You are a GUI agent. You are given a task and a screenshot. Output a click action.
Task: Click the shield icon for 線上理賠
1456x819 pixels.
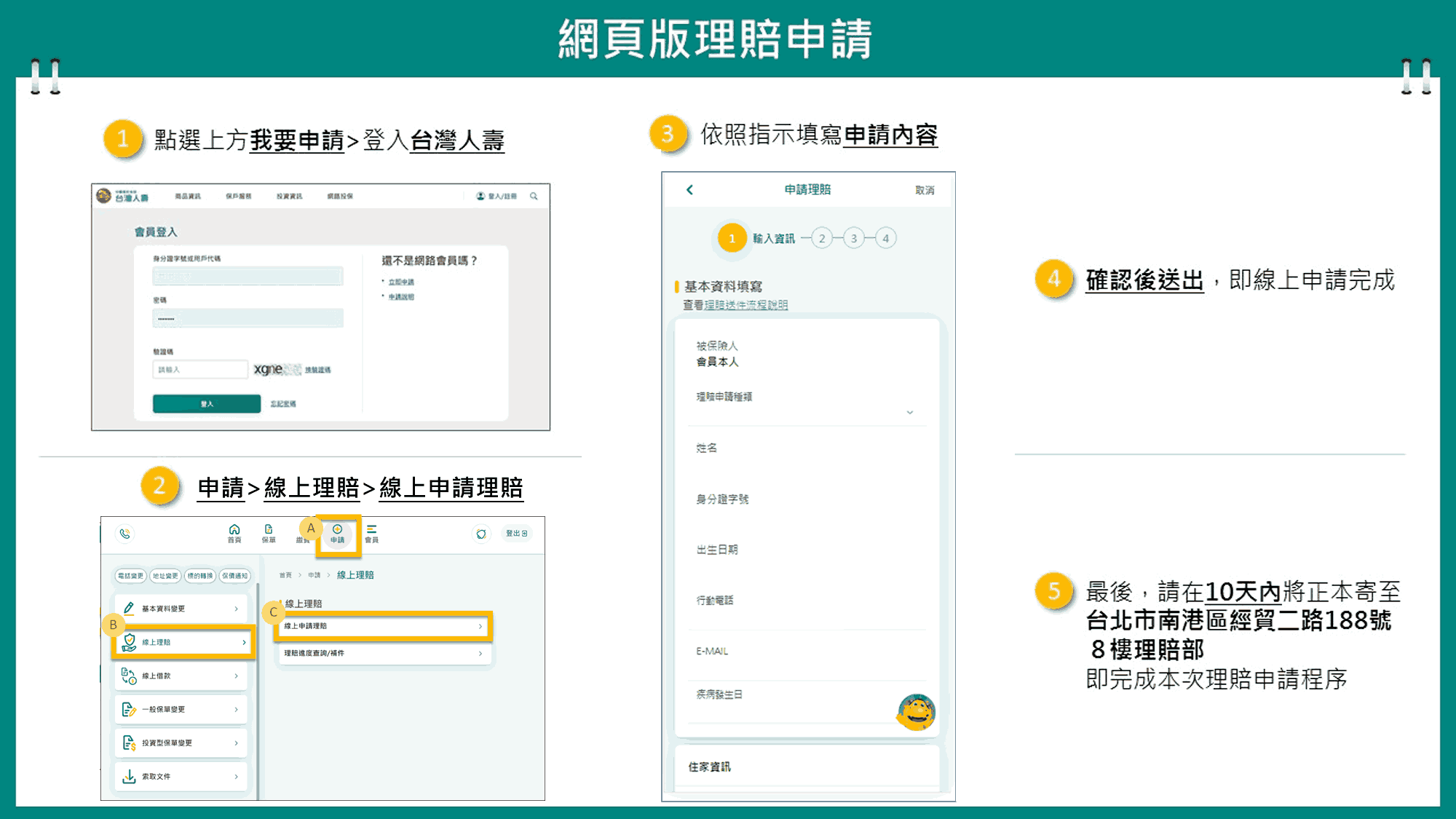tap(129, 642)
